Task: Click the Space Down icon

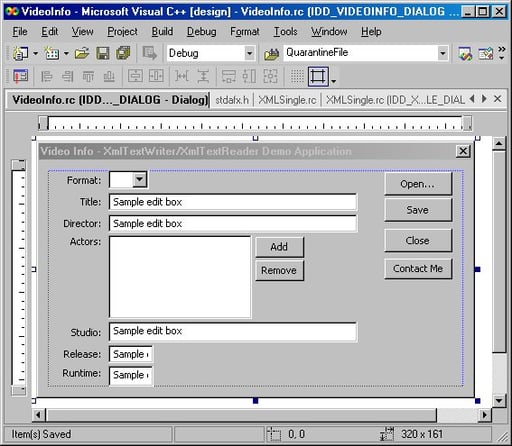Action: point(203,76)
